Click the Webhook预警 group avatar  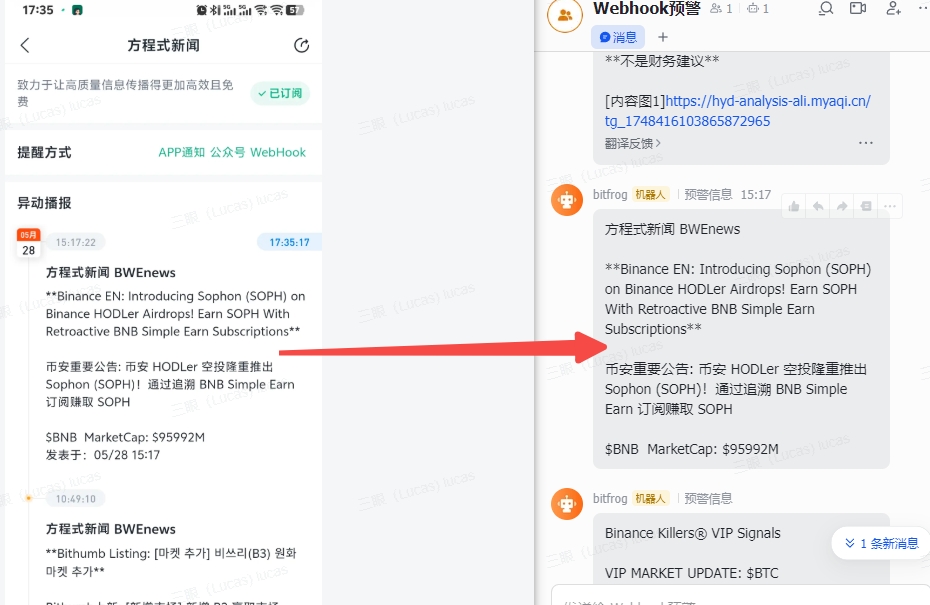[x=565, y=15]
